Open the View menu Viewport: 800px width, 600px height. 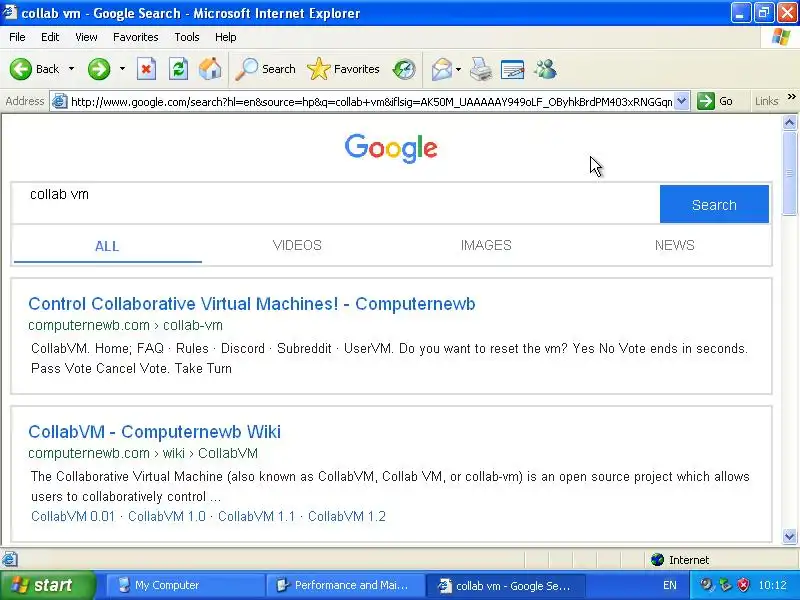click(86, 37)
